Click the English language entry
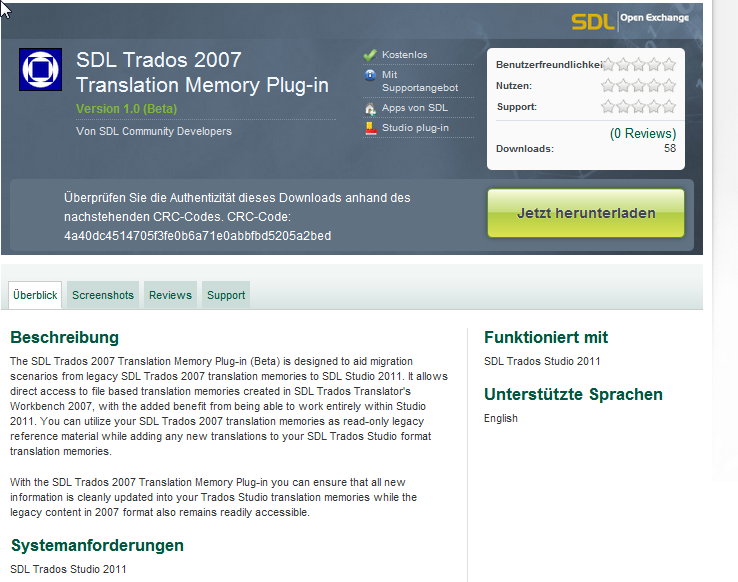738x582 pixels. pyautogui.click(x=501, y=418)
